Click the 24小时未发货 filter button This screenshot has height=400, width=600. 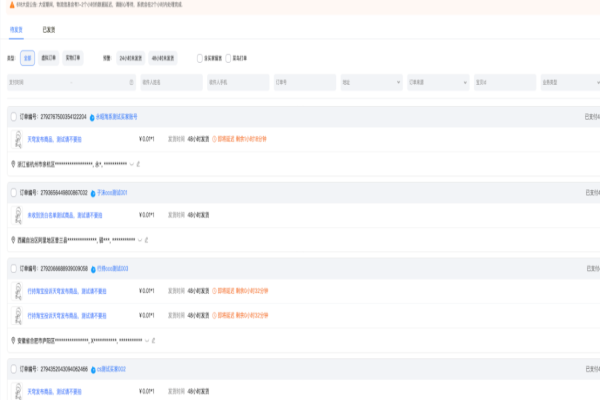pyautogui.click(x=130, y=57)
